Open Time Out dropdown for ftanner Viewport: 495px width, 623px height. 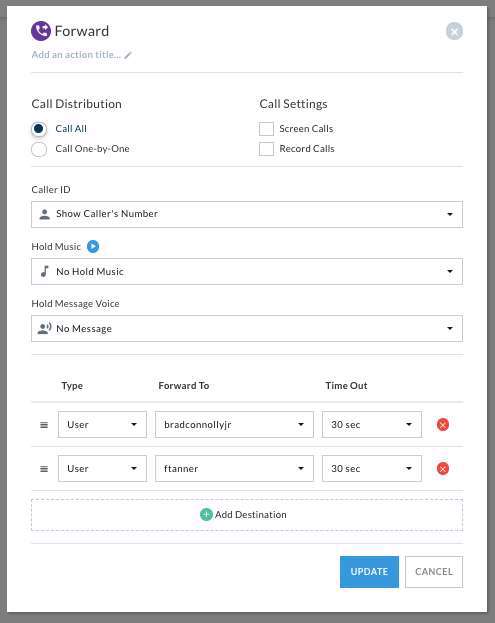pos(371,468)
